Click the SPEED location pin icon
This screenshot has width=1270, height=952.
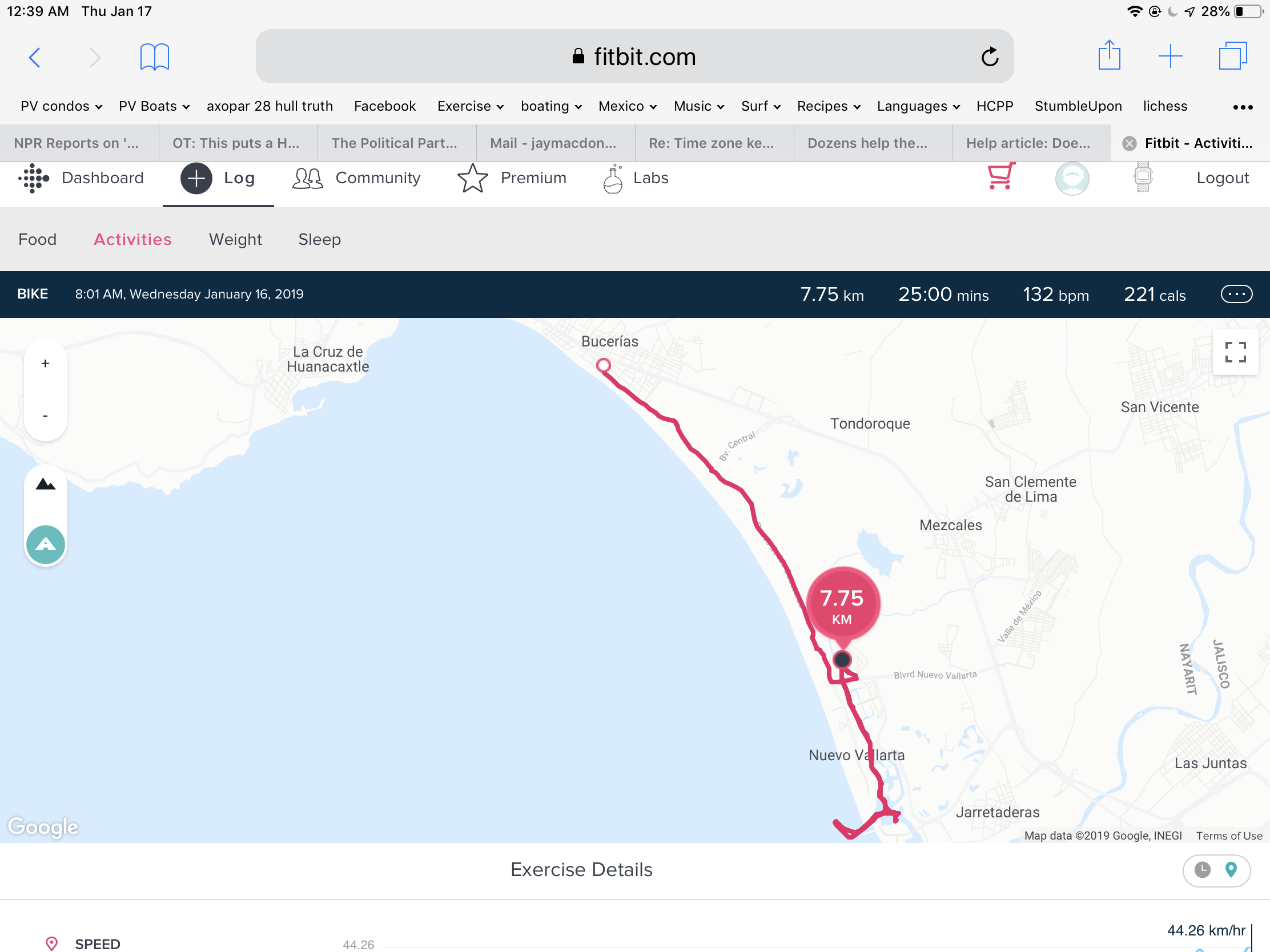(51, 943)
